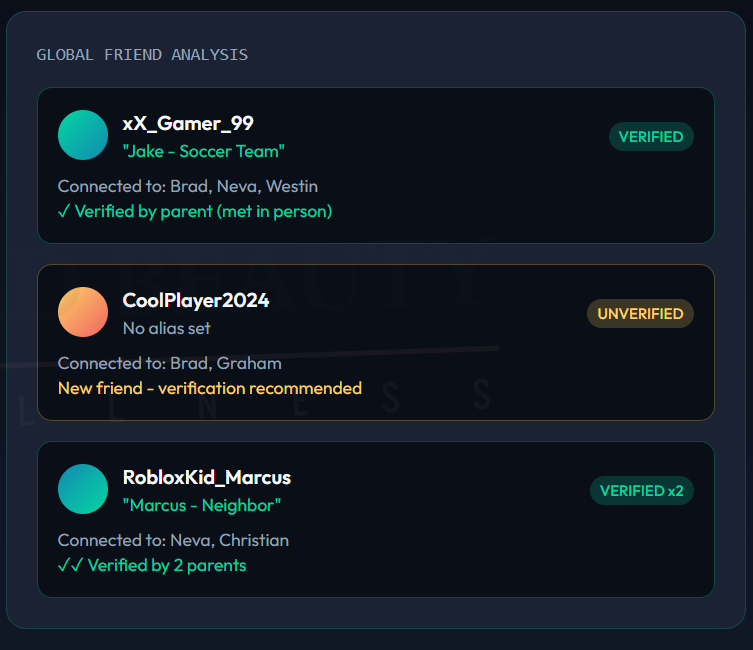The image size is (753, 650).
Task: Select the CoolPlayer2024 username
Action: point(196,301)
